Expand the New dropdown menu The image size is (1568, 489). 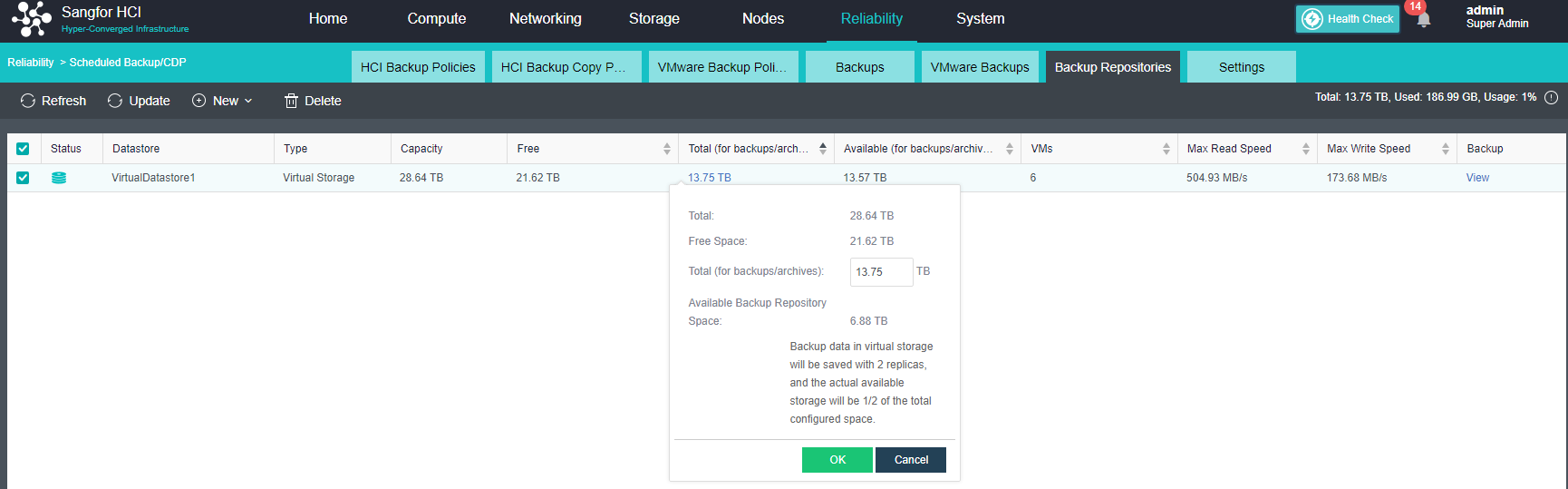pos(223,101)
